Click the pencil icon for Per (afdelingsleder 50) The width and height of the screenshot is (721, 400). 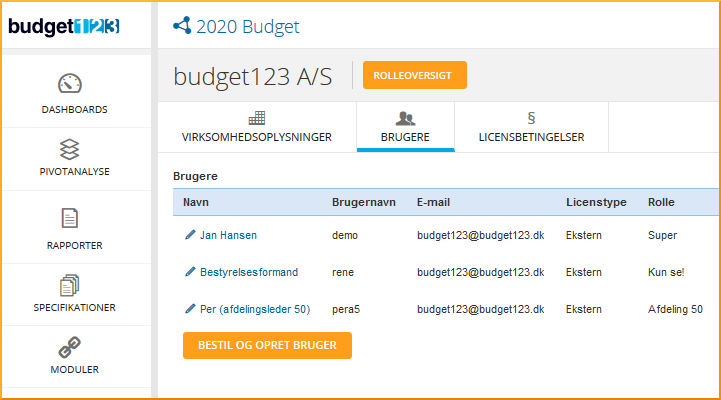pos(190,310)
